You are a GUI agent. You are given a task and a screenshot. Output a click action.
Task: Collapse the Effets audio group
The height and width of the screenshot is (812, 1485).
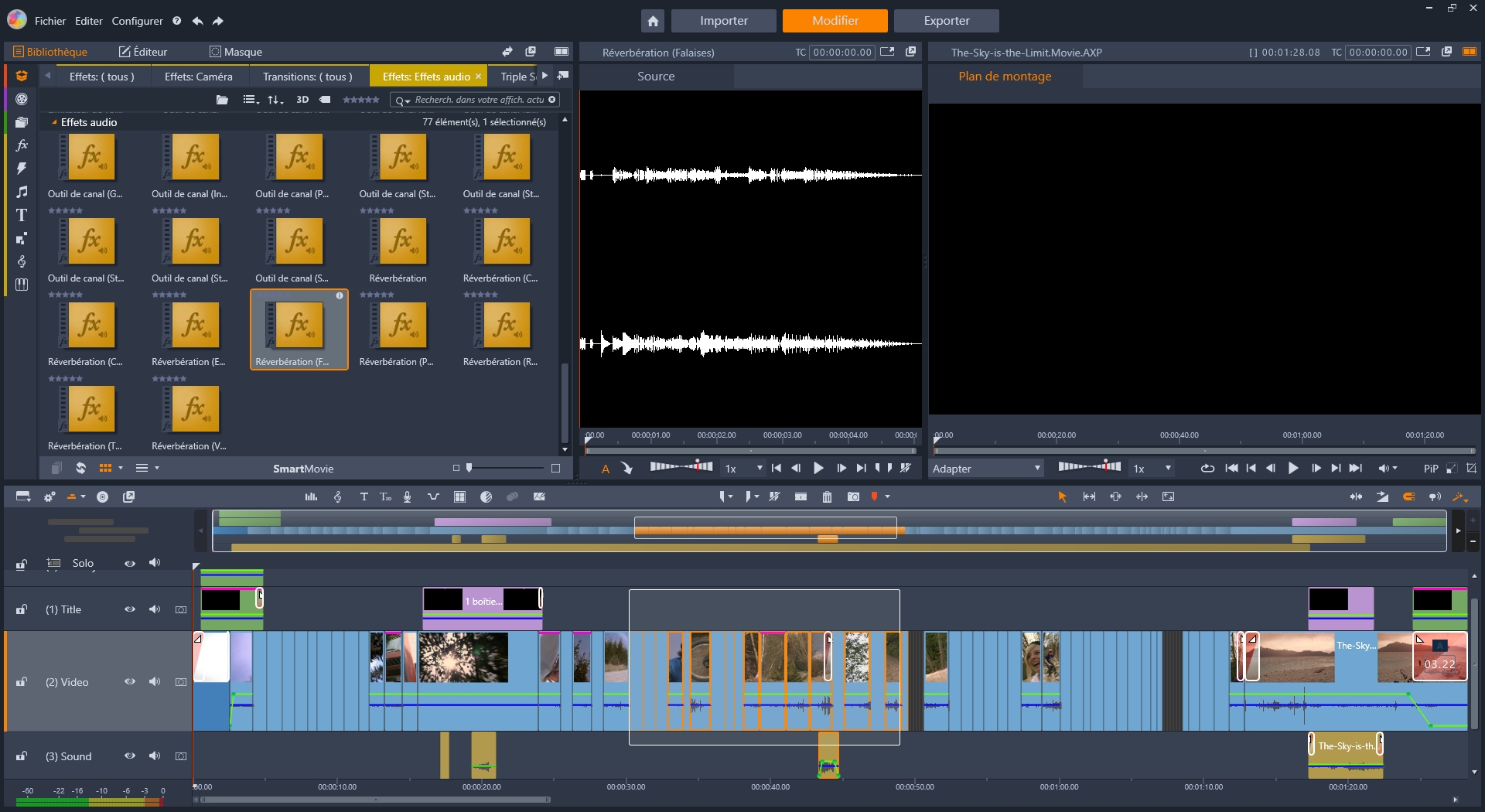[54, 122]
